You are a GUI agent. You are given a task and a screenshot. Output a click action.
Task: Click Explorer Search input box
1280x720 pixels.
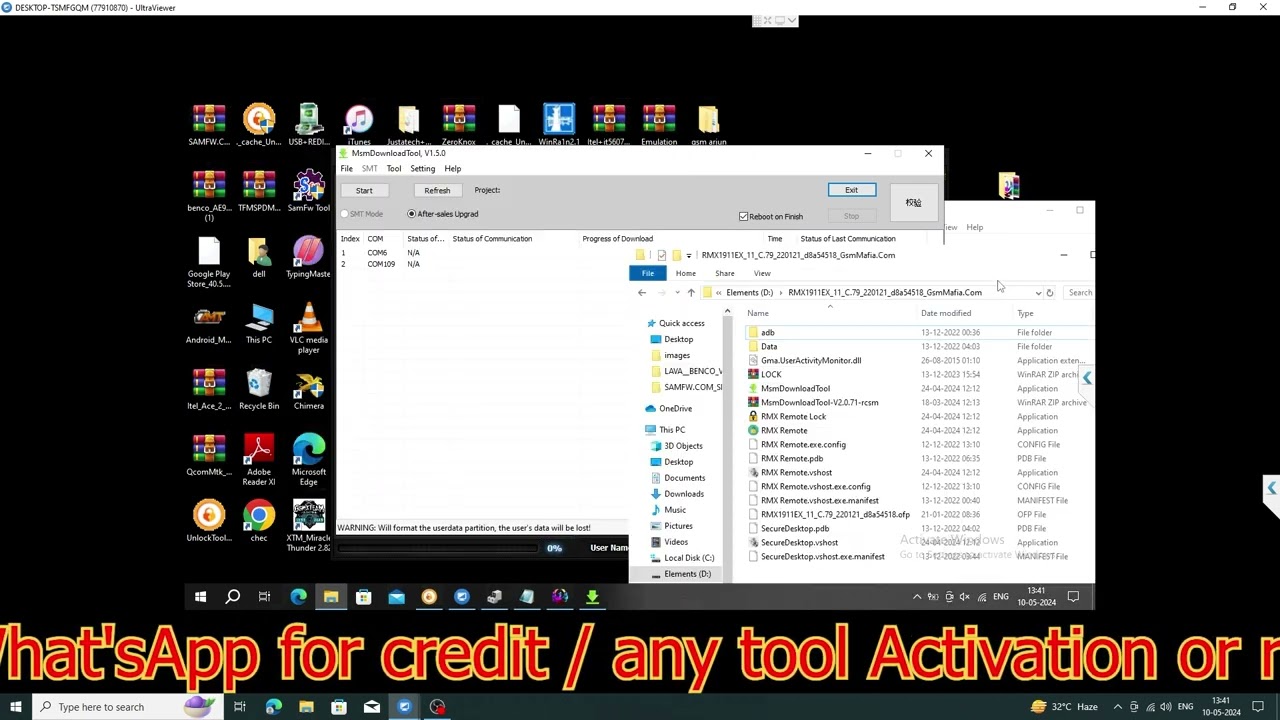(x=1080, y=293)
